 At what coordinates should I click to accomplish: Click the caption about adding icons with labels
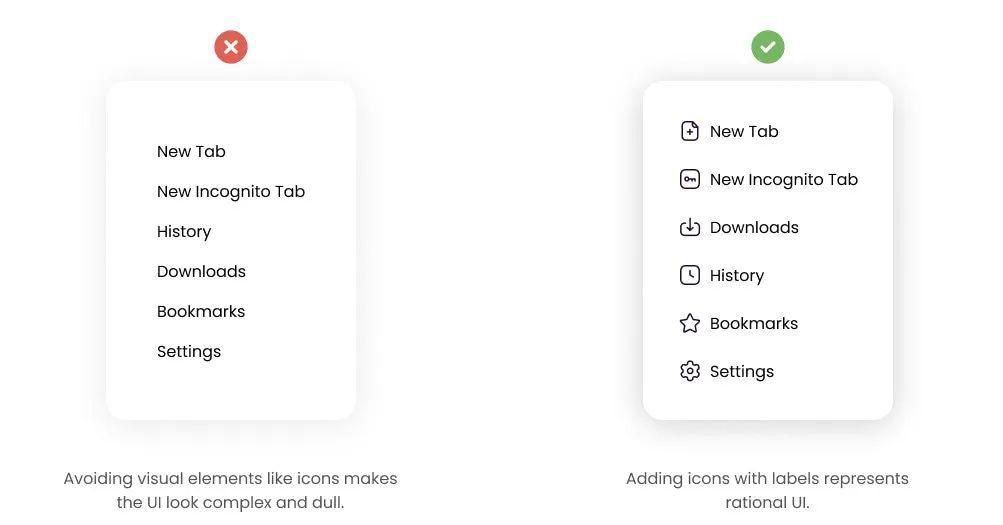pos(767,490)
